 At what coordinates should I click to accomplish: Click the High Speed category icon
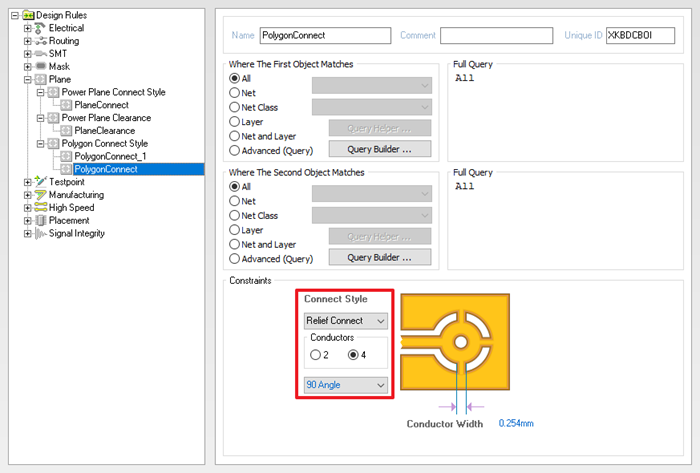[x=41, y=208]
